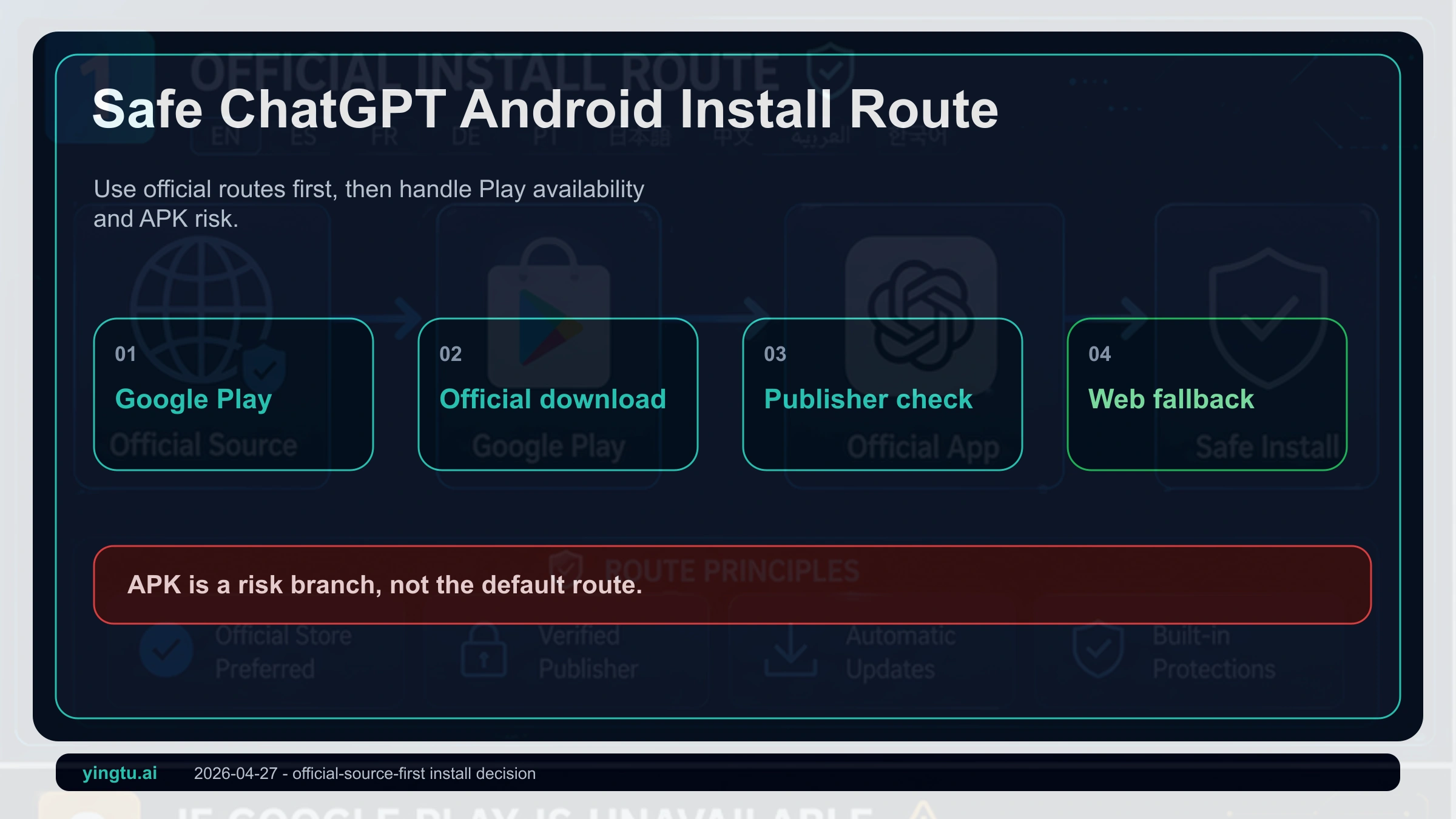The height and width of the screenshot is (819, 1456).
Task: Click the '2026-04-27 - official-source-first install decision' footer text
Action: (365, 773)
